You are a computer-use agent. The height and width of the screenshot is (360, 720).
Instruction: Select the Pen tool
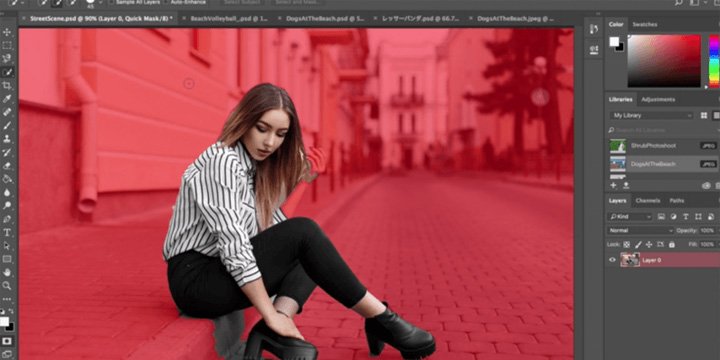coord(7,219)
